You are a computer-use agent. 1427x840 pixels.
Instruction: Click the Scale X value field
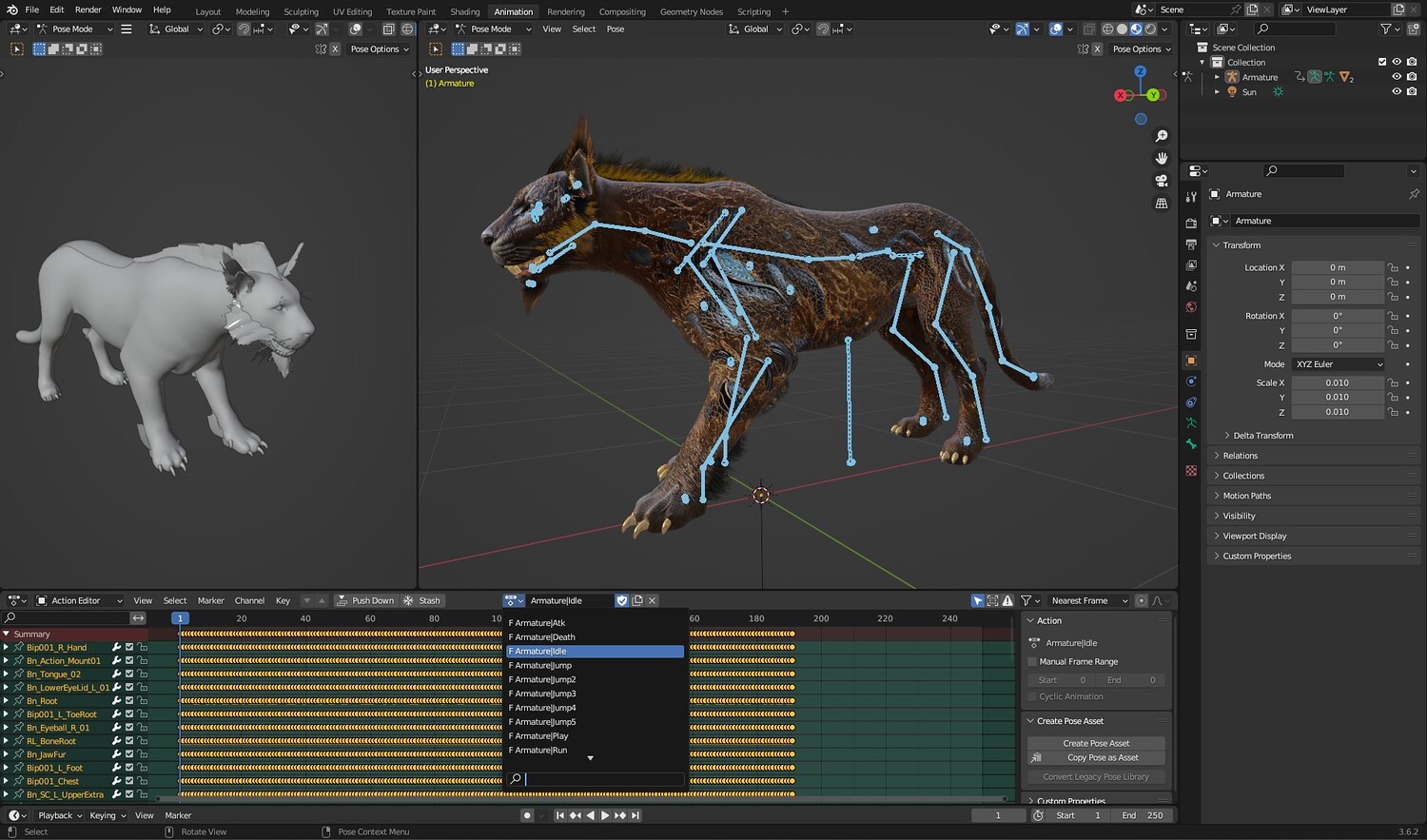[1337, 383]
